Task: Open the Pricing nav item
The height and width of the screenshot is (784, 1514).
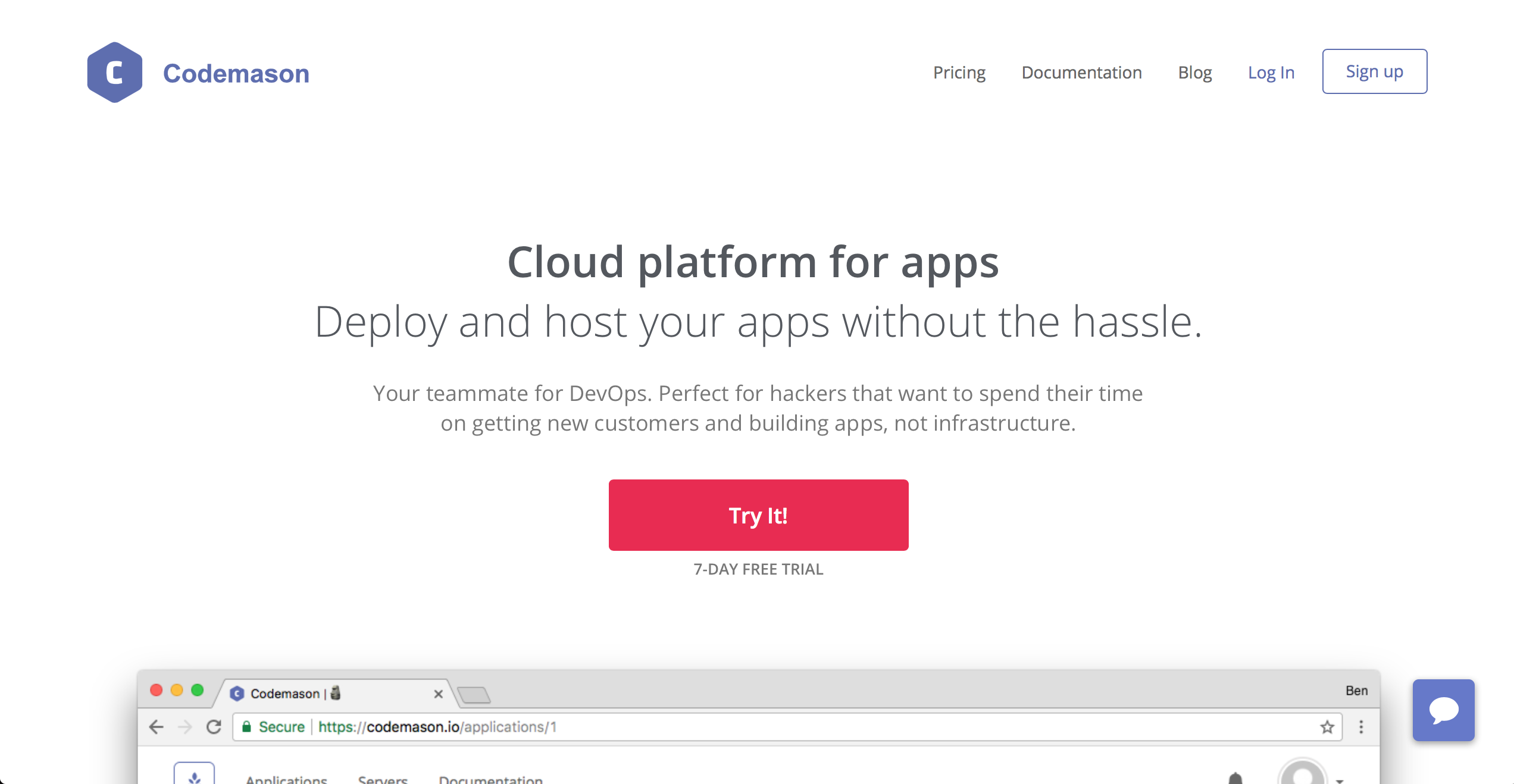Action: coord(959,73)
